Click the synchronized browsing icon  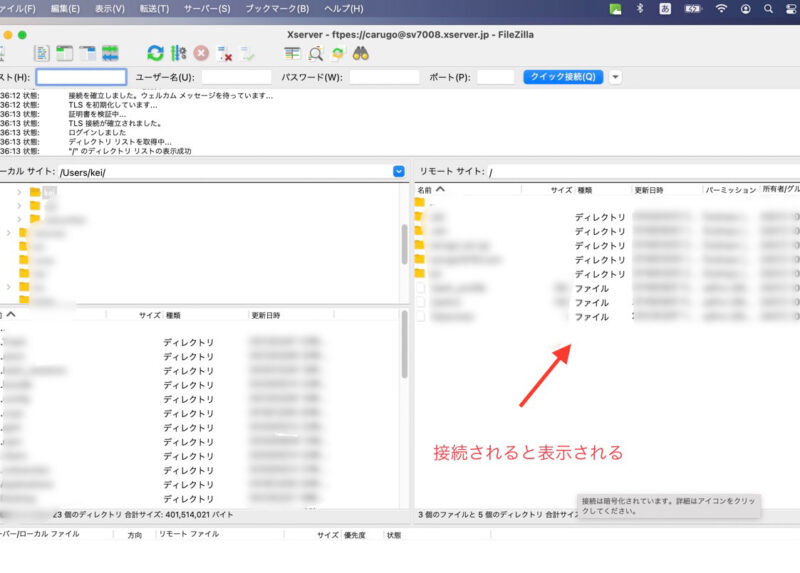click(338, 53)
